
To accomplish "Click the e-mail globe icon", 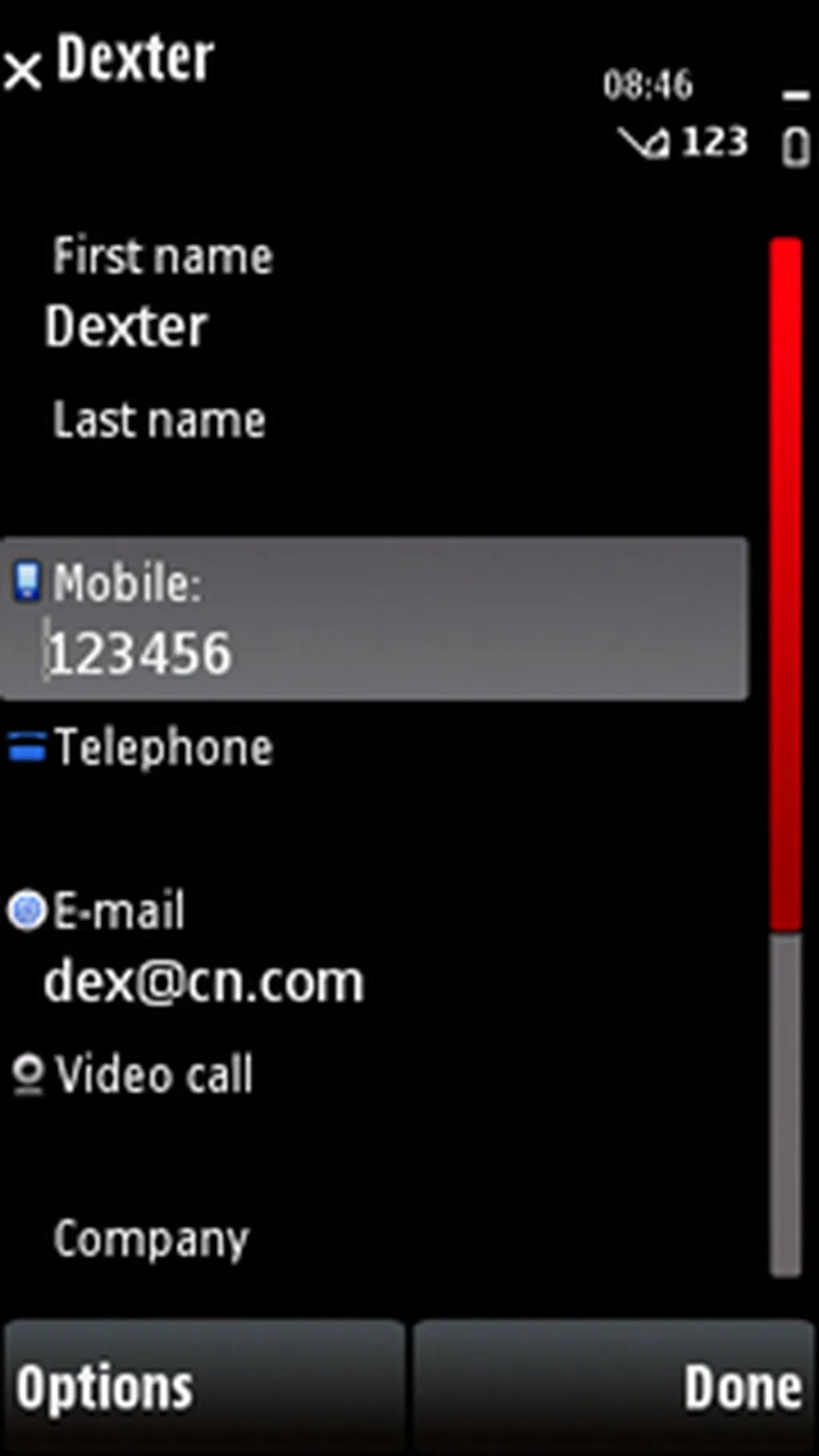I will 28,910.
